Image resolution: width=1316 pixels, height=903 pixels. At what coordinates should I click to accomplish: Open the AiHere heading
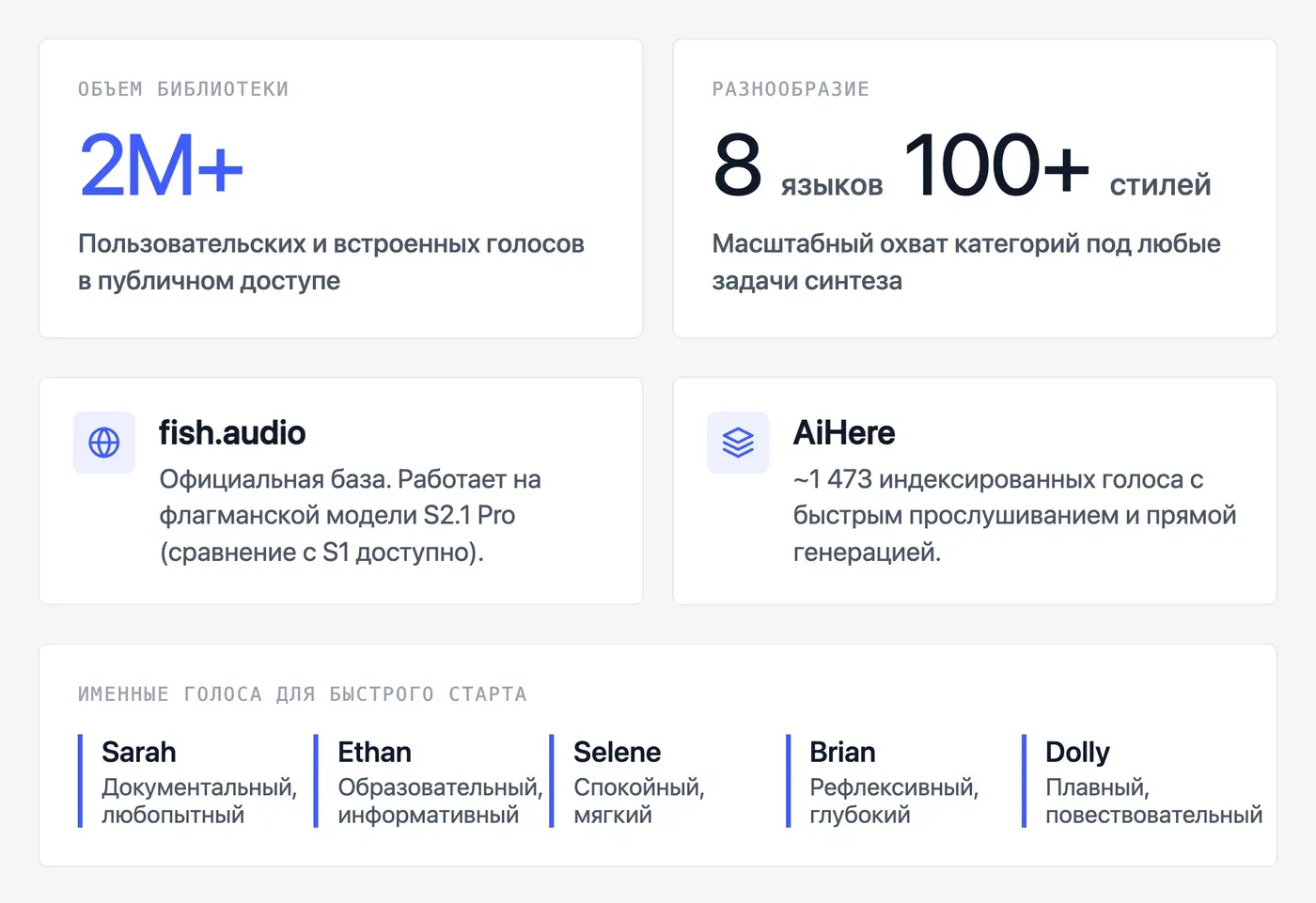[844, 433]
